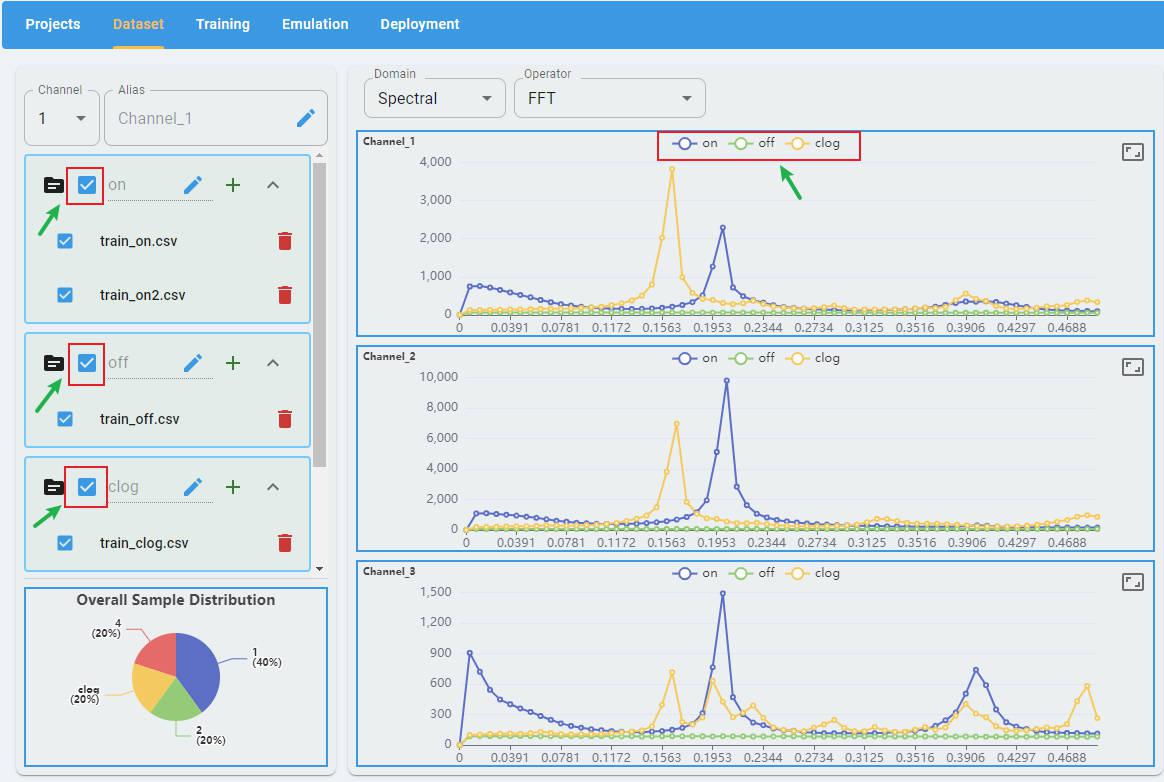Toggle train_on2.csv checkbox
Screen dimensions: 1164x782
click(x=65, y=295)
